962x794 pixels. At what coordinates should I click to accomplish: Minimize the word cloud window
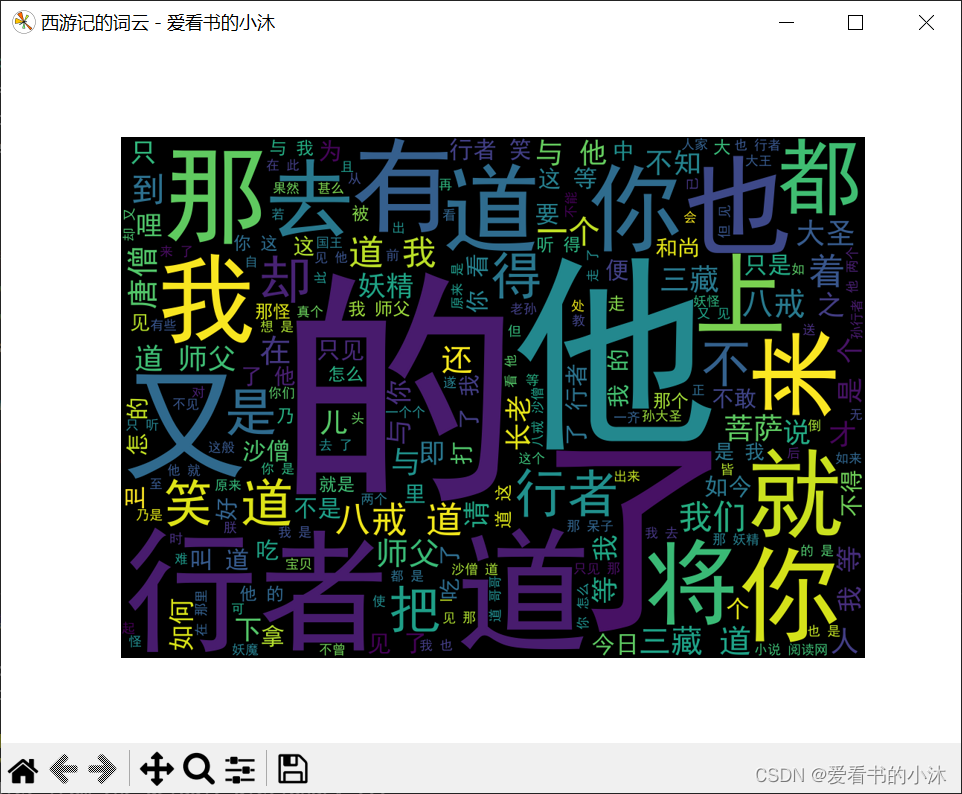(x=787, y=23)
